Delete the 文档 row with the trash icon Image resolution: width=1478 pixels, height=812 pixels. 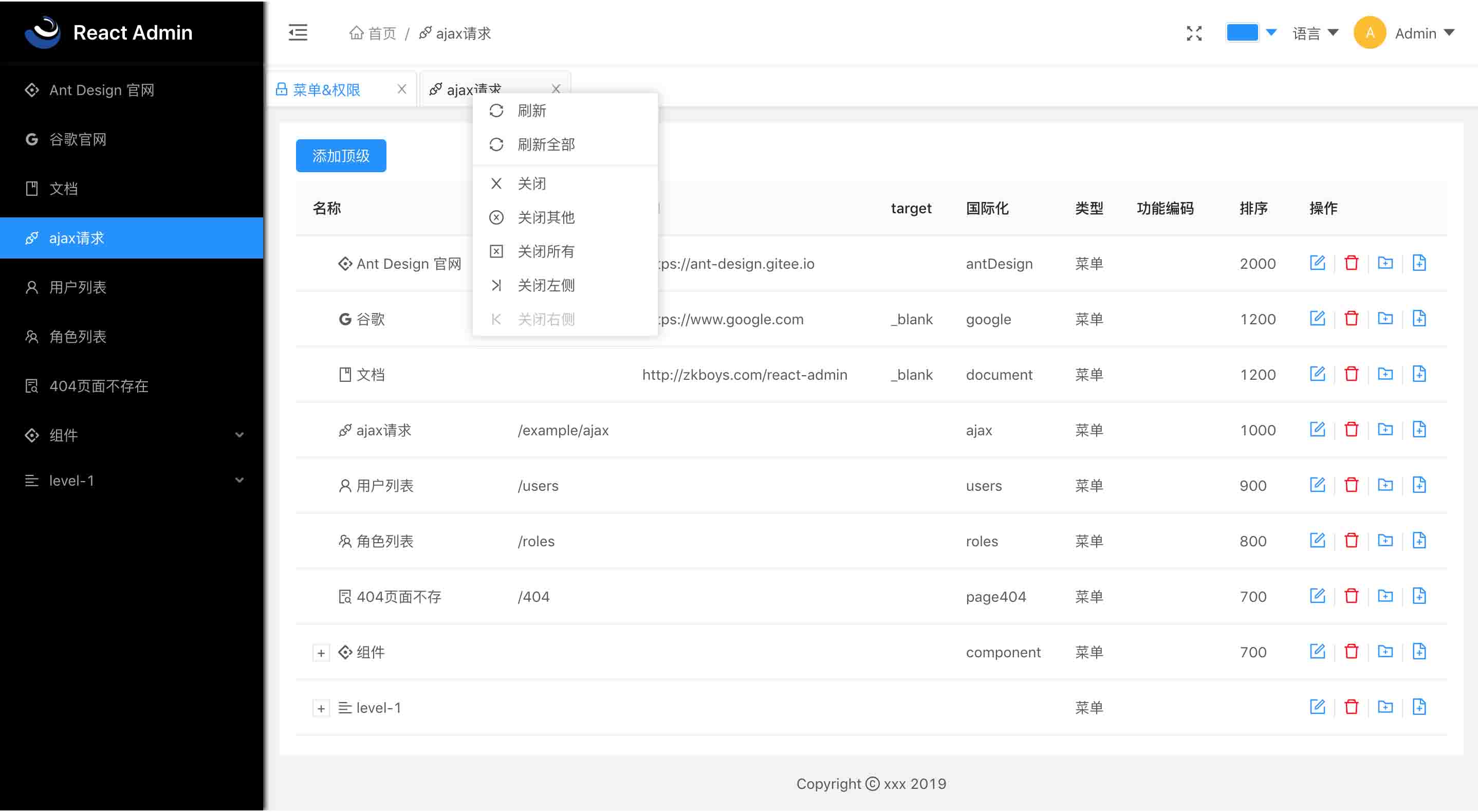pyautogui.click(x=1351, y=374)
